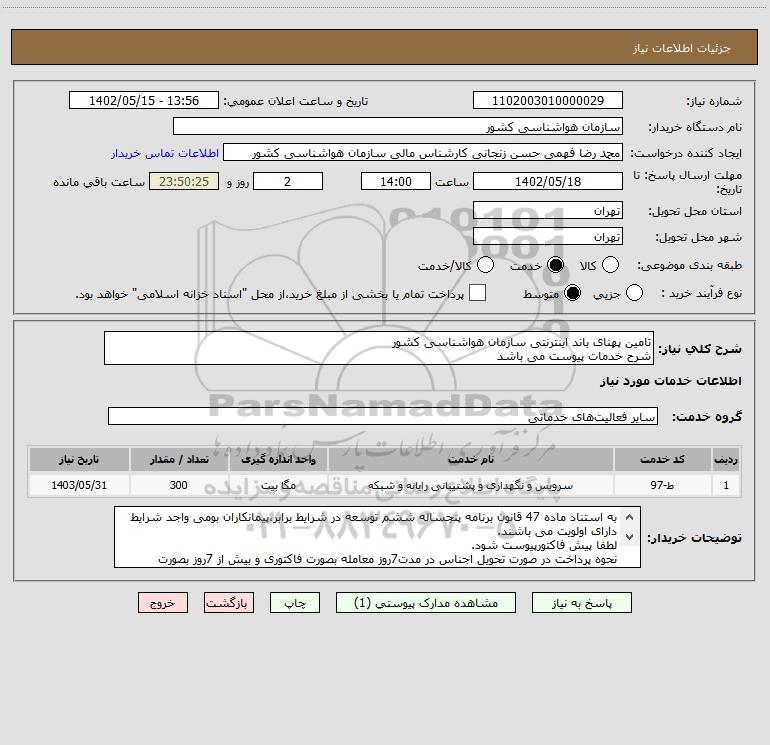Screen dimensions: 770x745
Task: Click the remaining days field showing 2
Action: pos(288,181)
